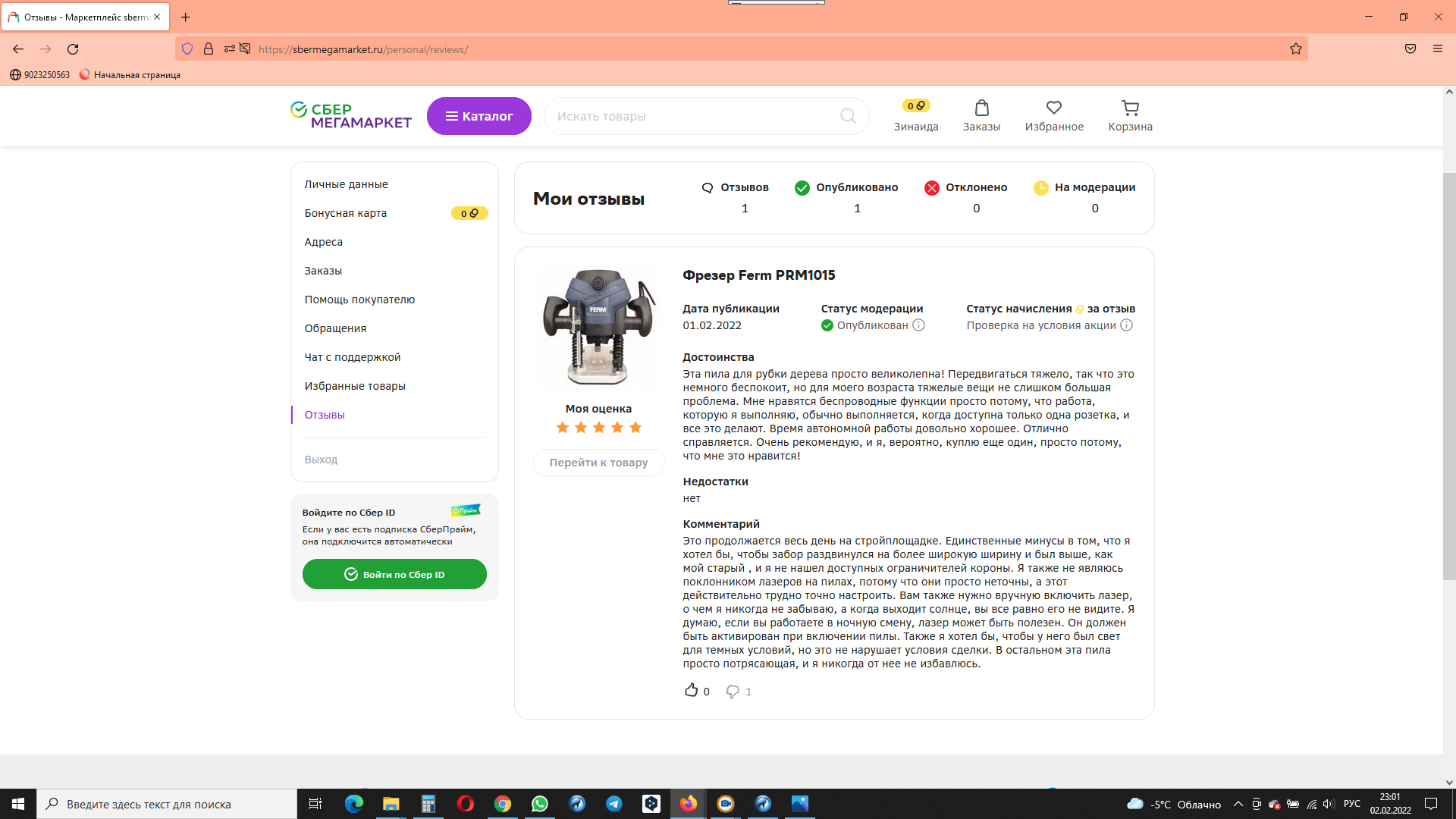The height and width of the screenshot is (819, 1456).
Task: Open Избранные товары in the sidebar
Action: [355, 386]
